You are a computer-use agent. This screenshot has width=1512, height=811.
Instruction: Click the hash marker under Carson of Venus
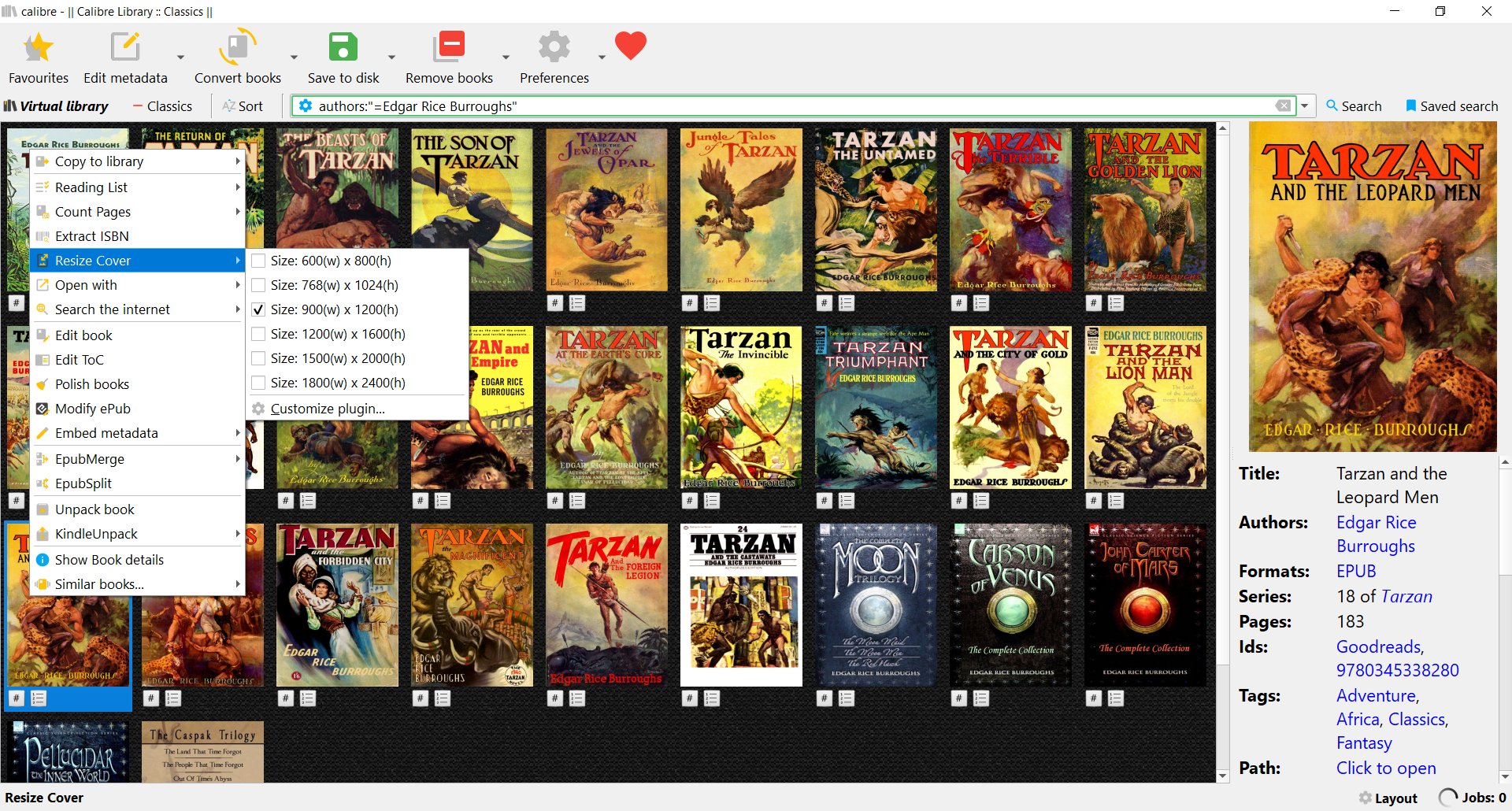tap(959, 698)
